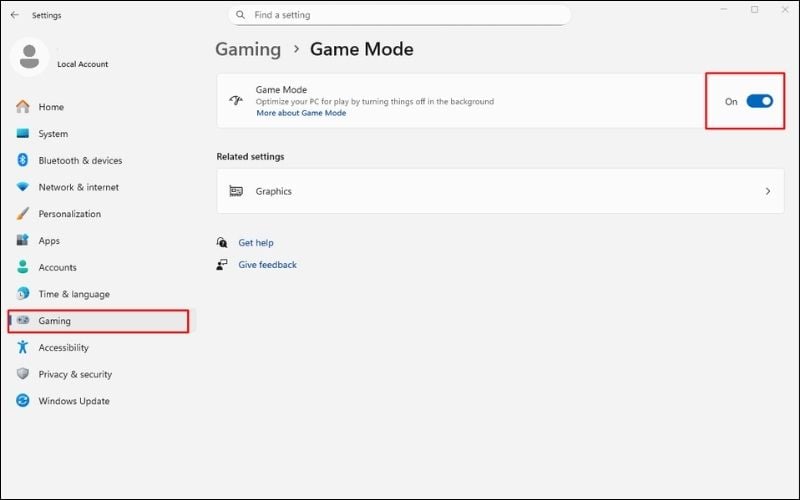The width and height of the screenshot is (800, 500).
Task: Click the Privacy & security shield icon
Action: point(22,373)
